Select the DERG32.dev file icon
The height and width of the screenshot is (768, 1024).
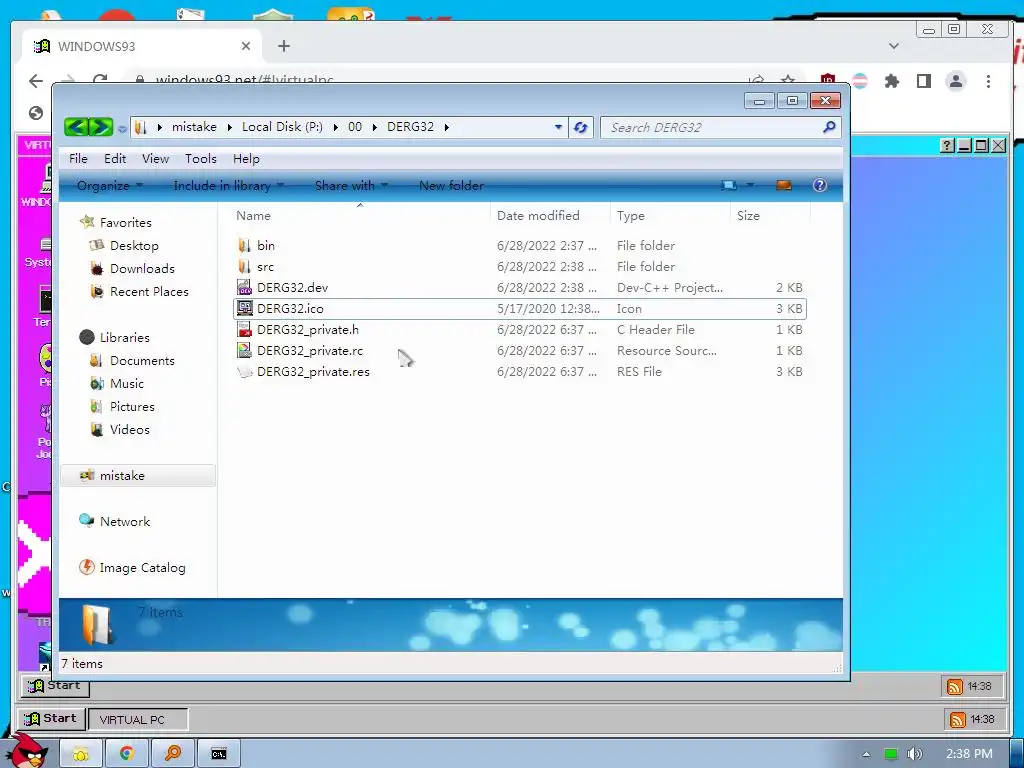tap(244, 287)
